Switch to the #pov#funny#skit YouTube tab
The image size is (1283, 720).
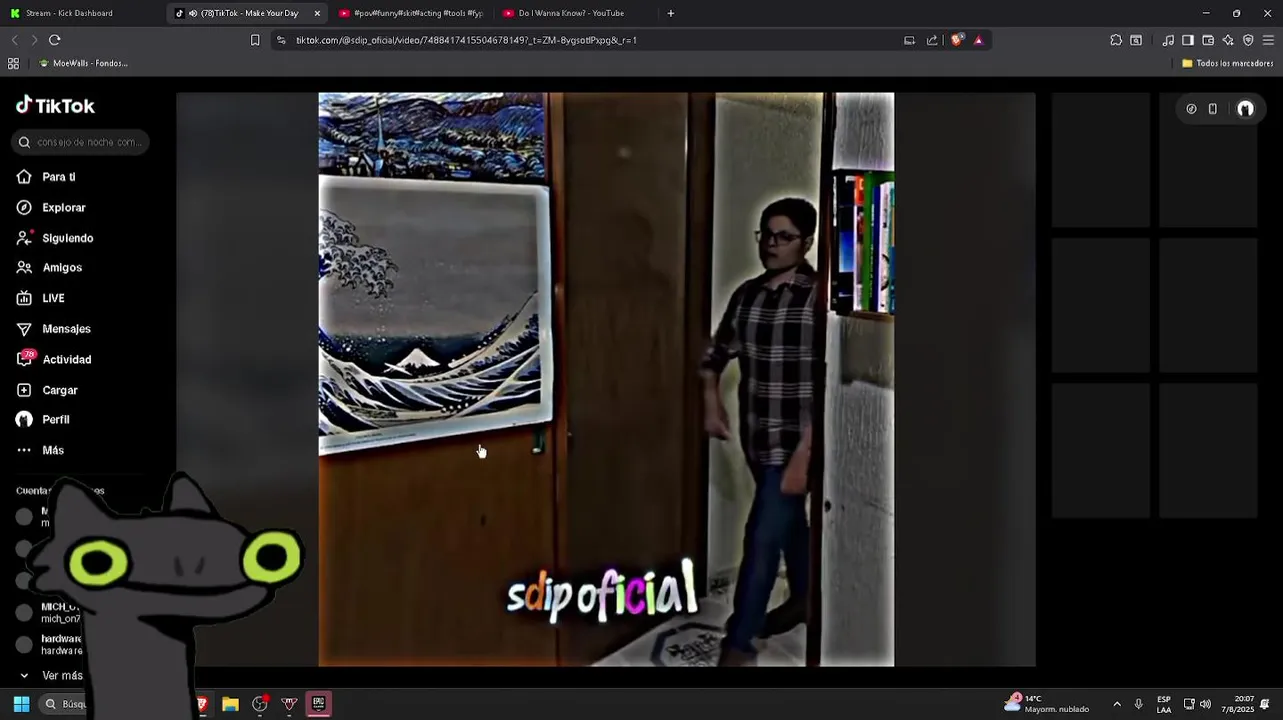(x=411, y=13)
